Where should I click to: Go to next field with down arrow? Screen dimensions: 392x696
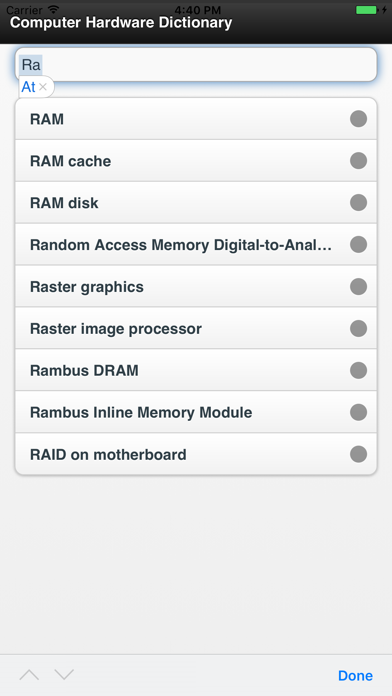pyautogui.click(x=64, y=675)
